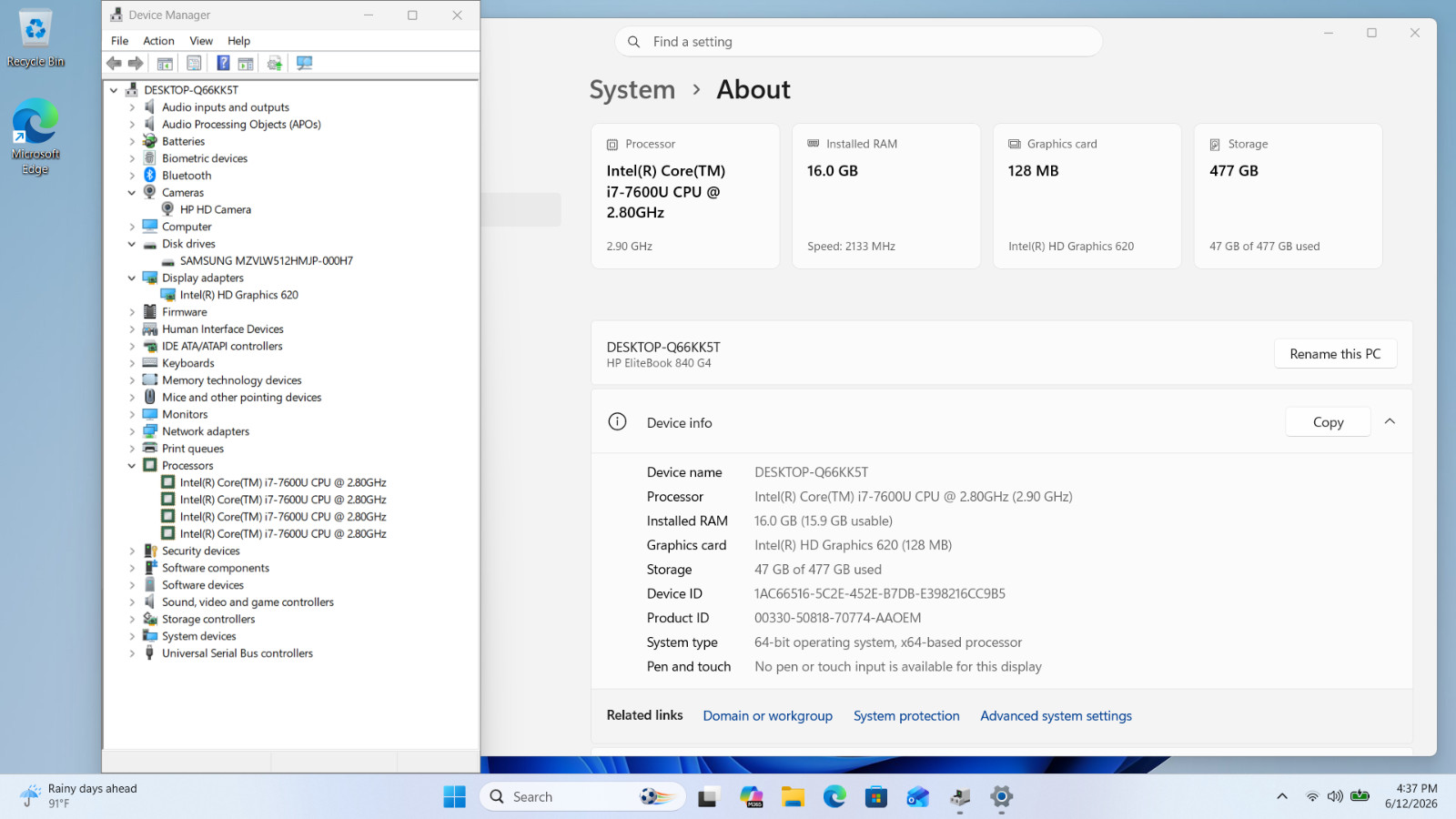Expand the Keyboards category

click(132, 363)
